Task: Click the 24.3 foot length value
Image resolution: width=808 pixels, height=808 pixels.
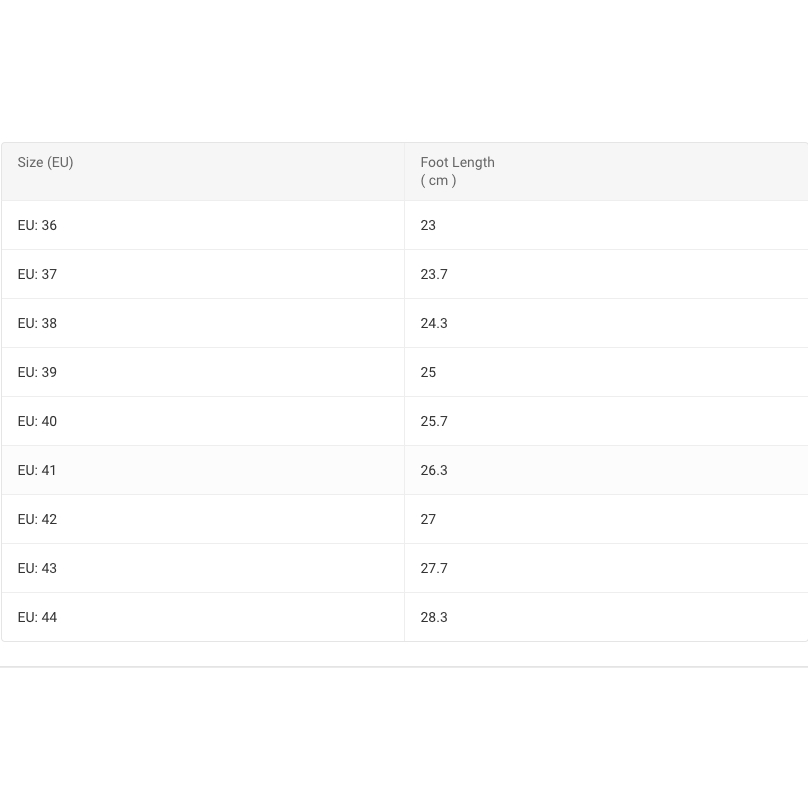Action: (434, 323)
